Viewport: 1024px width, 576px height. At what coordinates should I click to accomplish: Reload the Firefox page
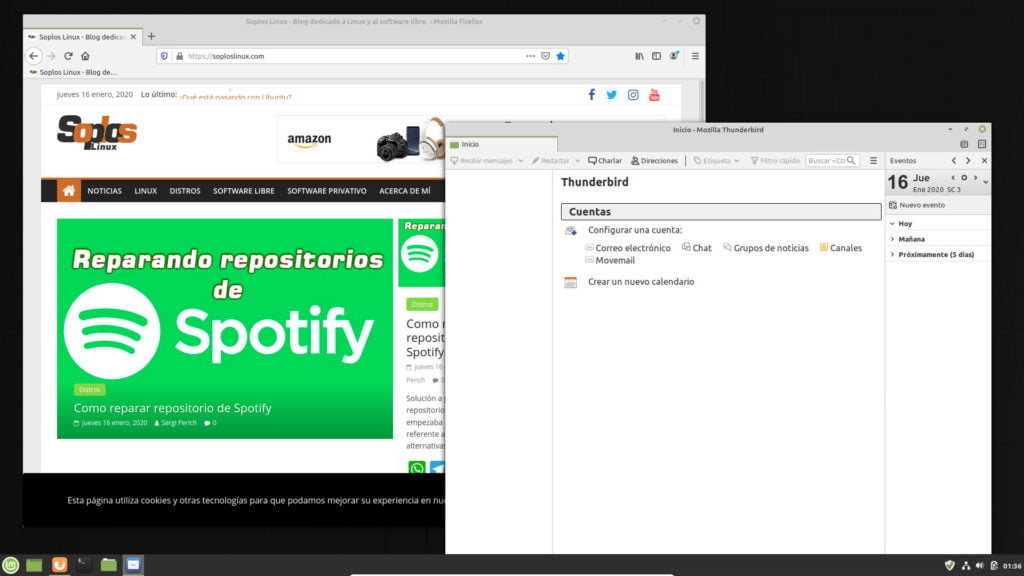[x=68, y=56]
